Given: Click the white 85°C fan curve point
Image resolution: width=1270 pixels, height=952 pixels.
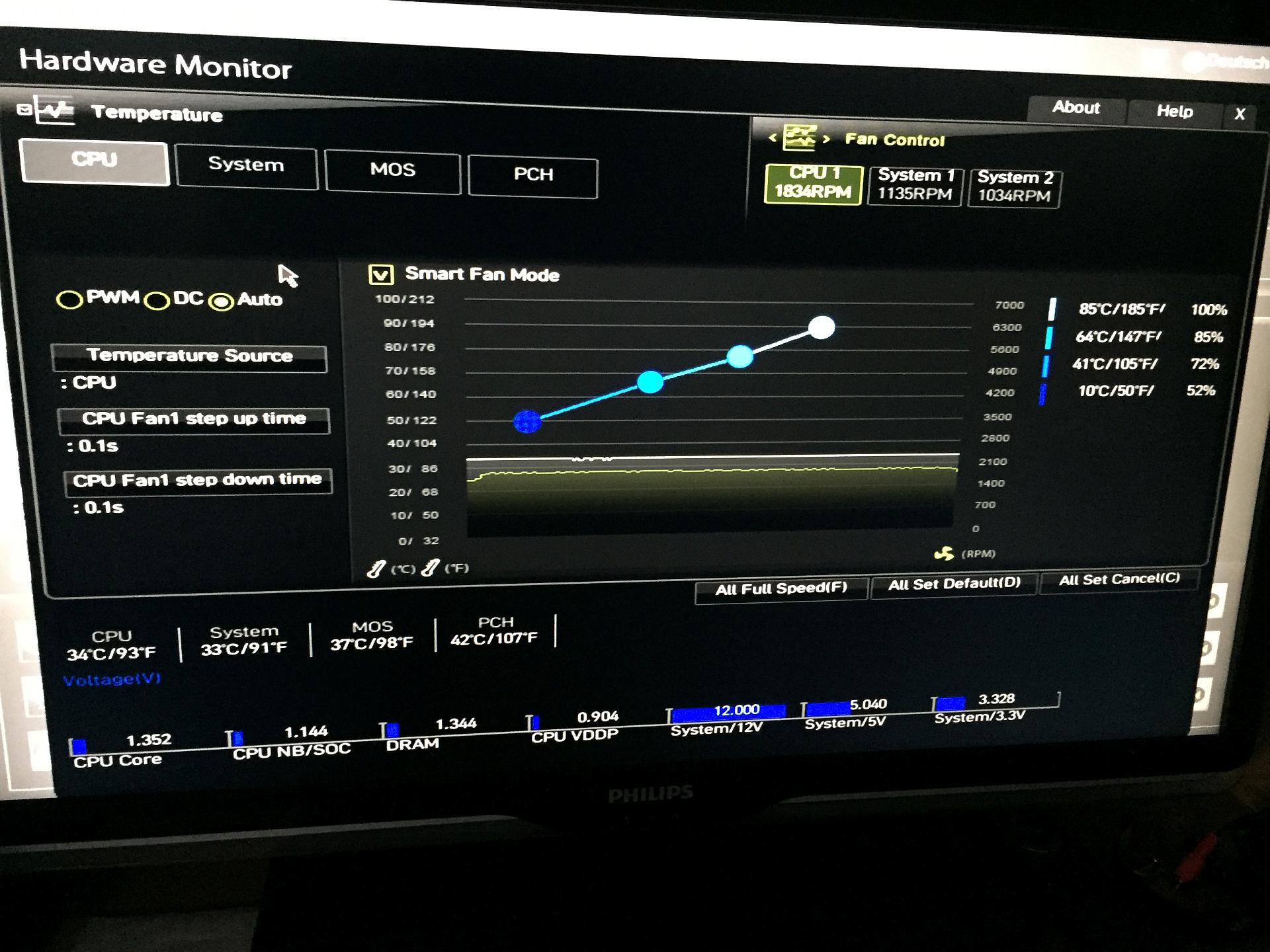Looking at the screenshot, I should point(822,327).
